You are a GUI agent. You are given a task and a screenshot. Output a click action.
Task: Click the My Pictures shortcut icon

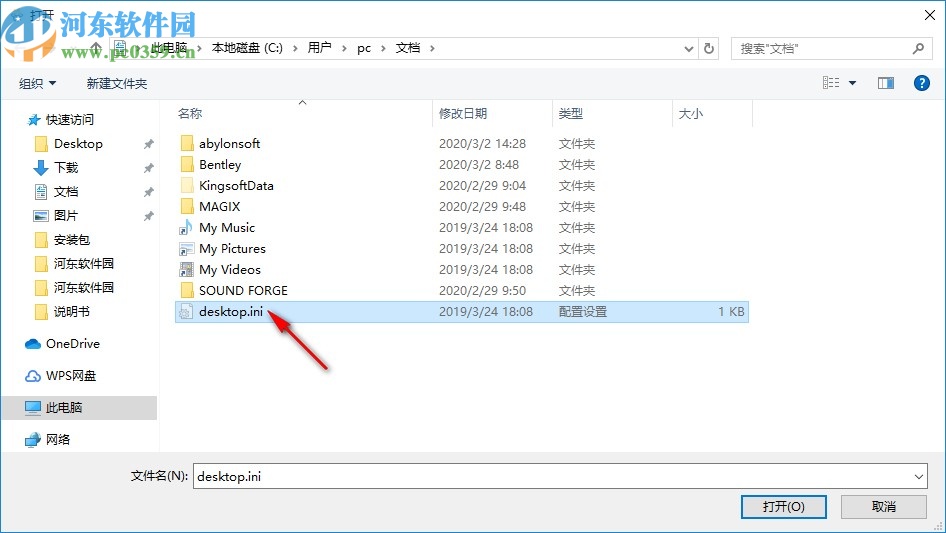click(x=186, y=249)
